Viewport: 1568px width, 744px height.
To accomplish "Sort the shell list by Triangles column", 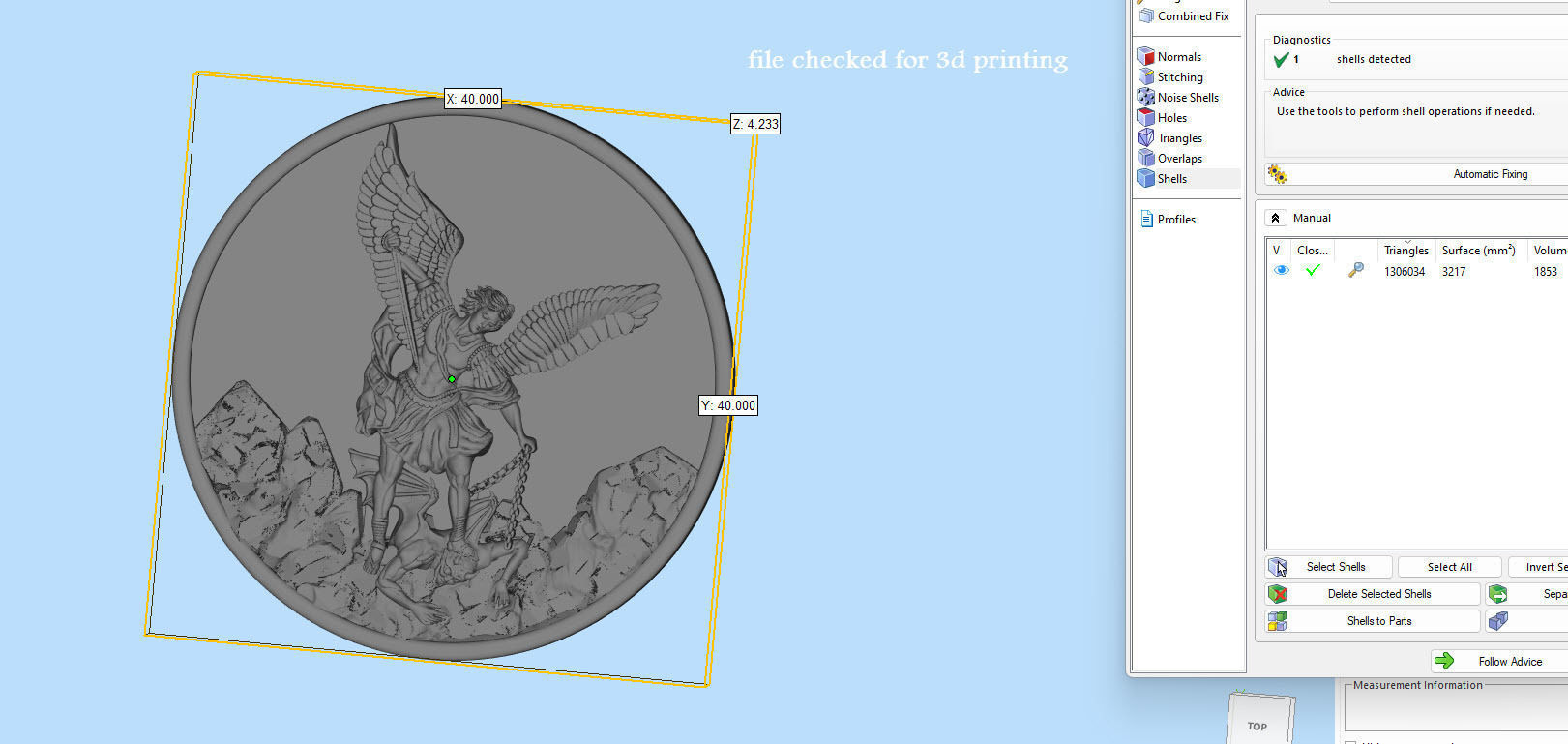I will click(x=1406, y=250).
